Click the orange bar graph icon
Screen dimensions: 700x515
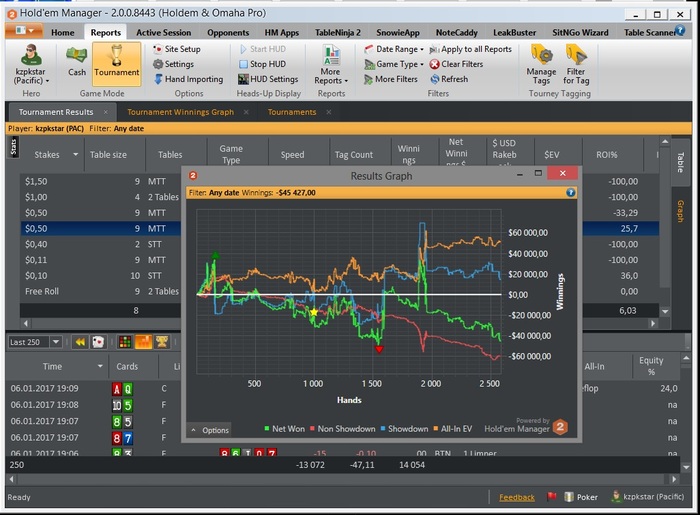click(x=143, y=342)
